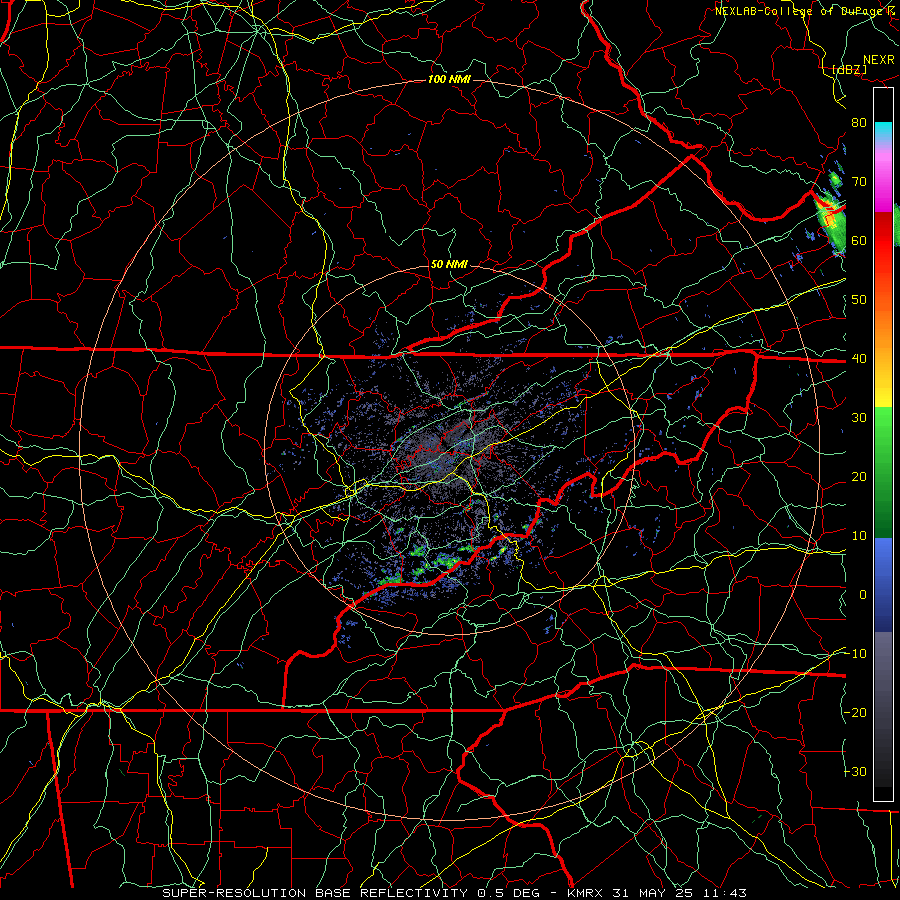Click the -20 value on dBZ scale

pyautogui.click(x=856, y=713)
